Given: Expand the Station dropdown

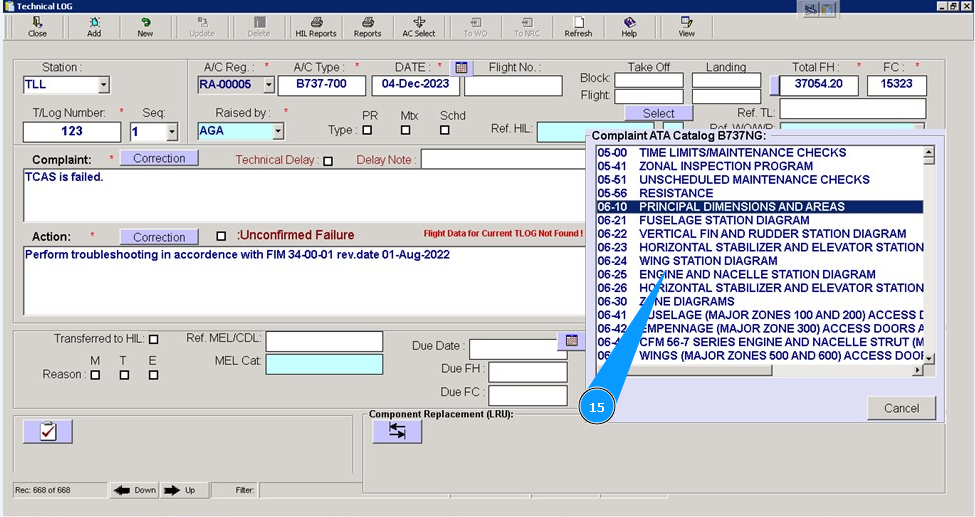Looking at the screenshot, I should tap(104, 85).
